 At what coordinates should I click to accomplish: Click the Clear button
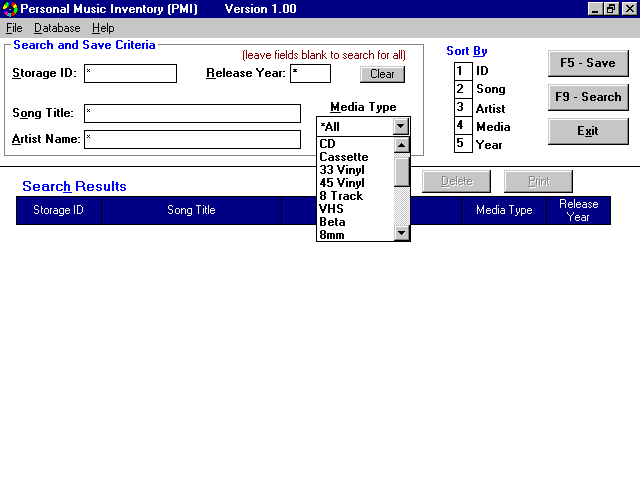coord(382,74)
